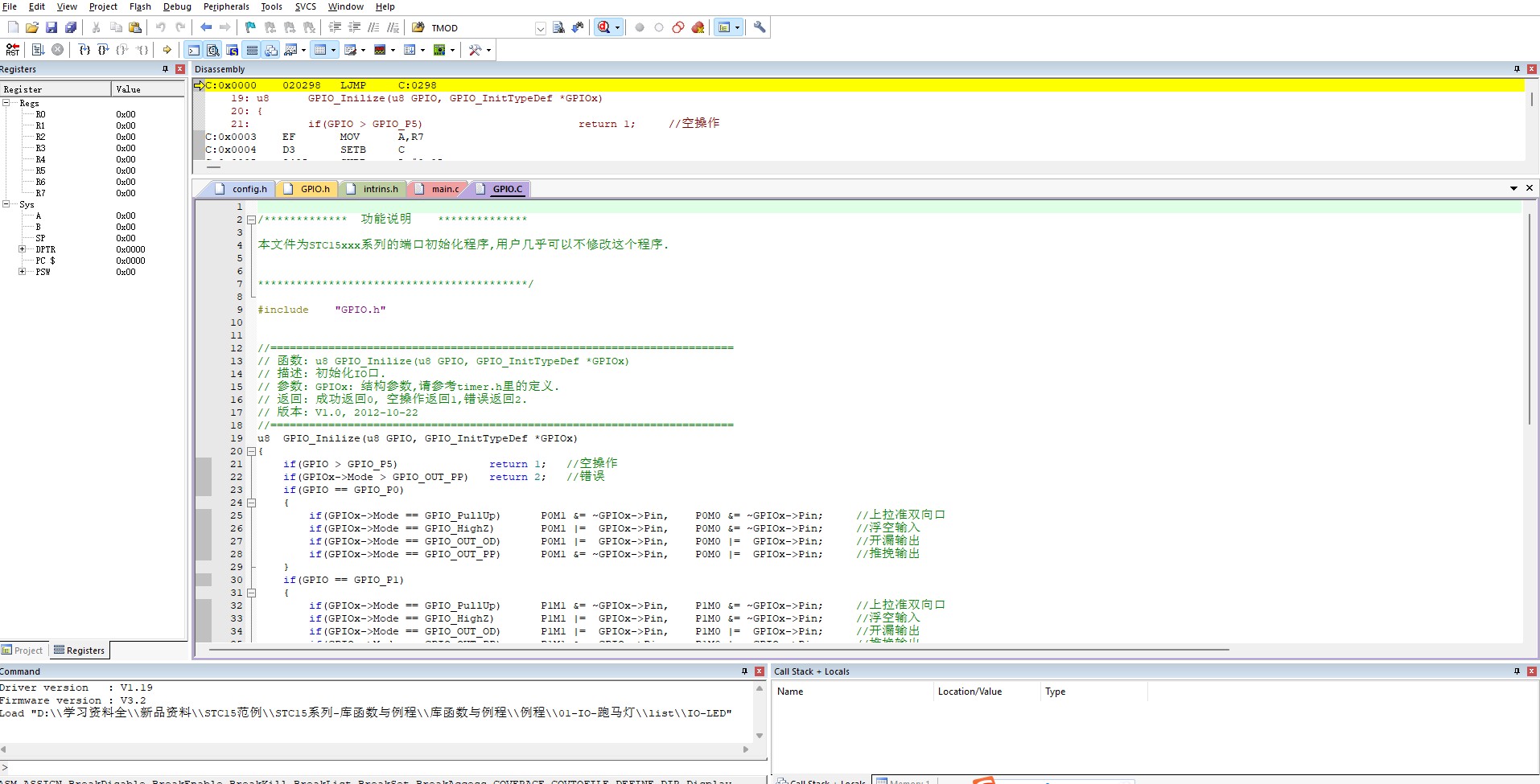This screenshot has width=1540, height=784.
Task: Toggle the Command window button
Action: (x=194, y=50)
